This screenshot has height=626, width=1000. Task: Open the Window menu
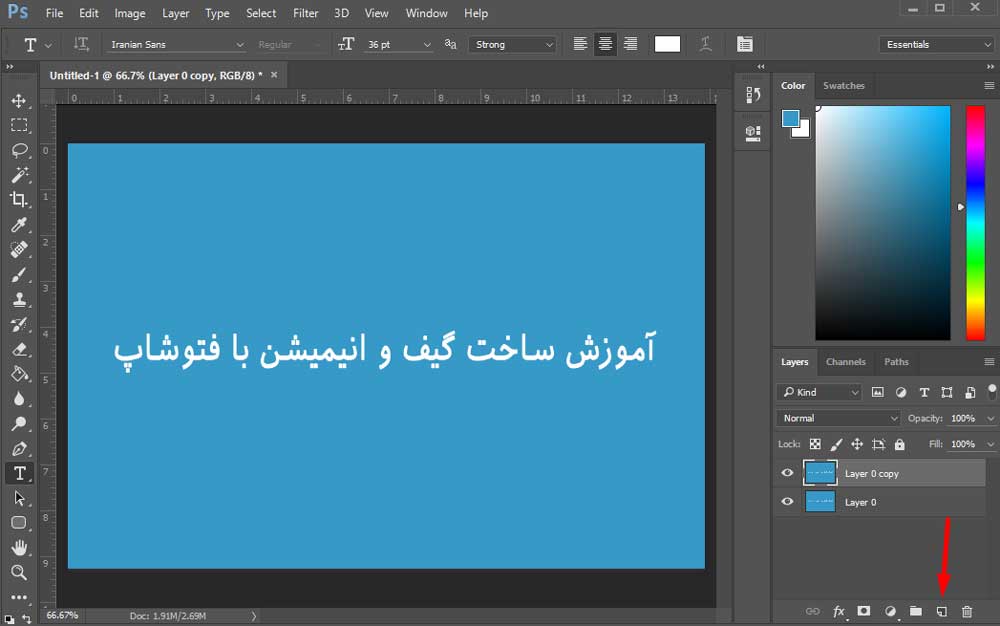(426, 13)
